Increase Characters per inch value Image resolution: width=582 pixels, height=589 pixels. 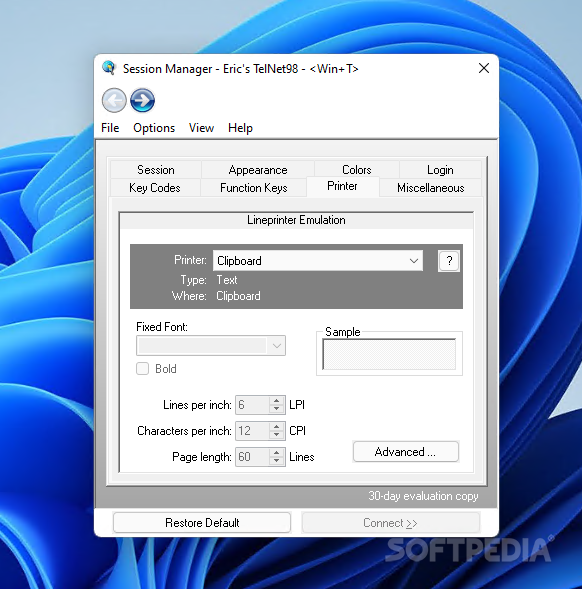pyautogui.click(x=277, y=427)
